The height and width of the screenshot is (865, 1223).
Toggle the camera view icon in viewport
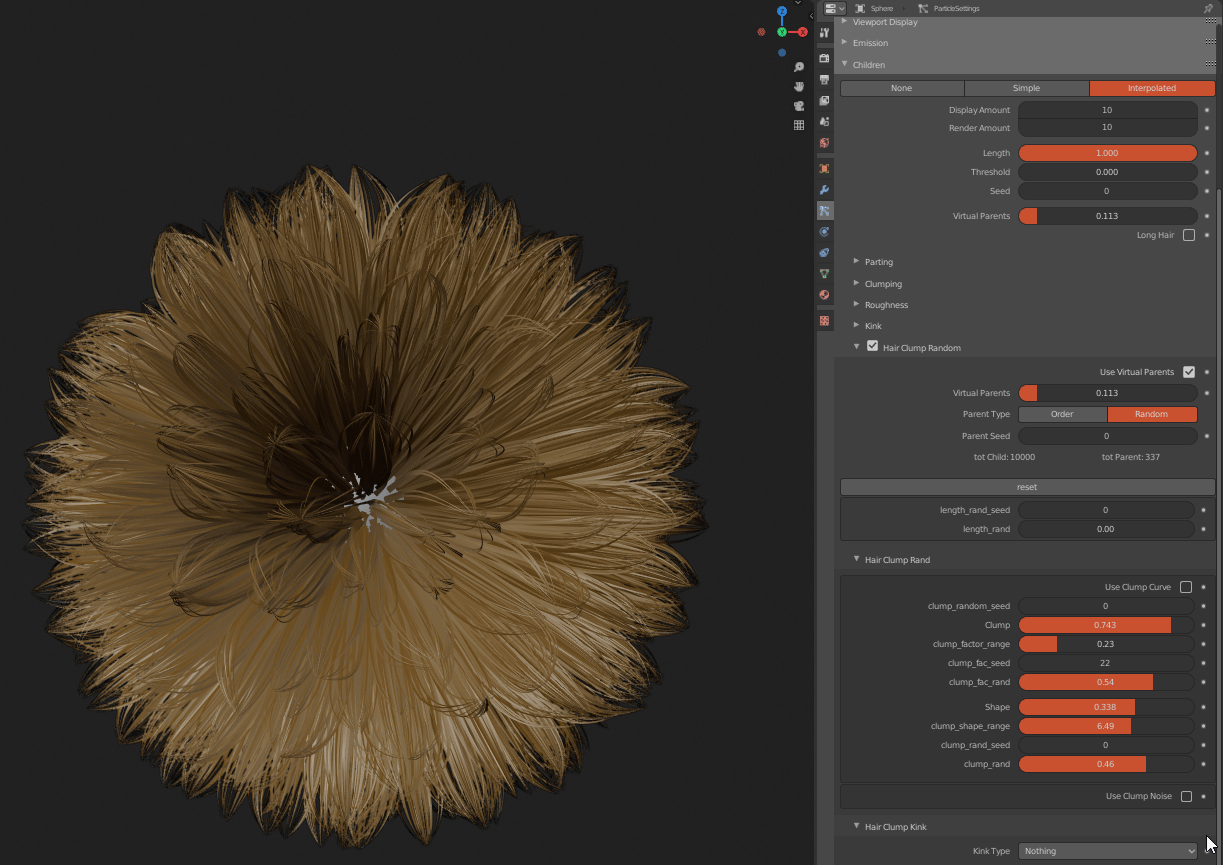pyautogui.click(x=799, y=106)
